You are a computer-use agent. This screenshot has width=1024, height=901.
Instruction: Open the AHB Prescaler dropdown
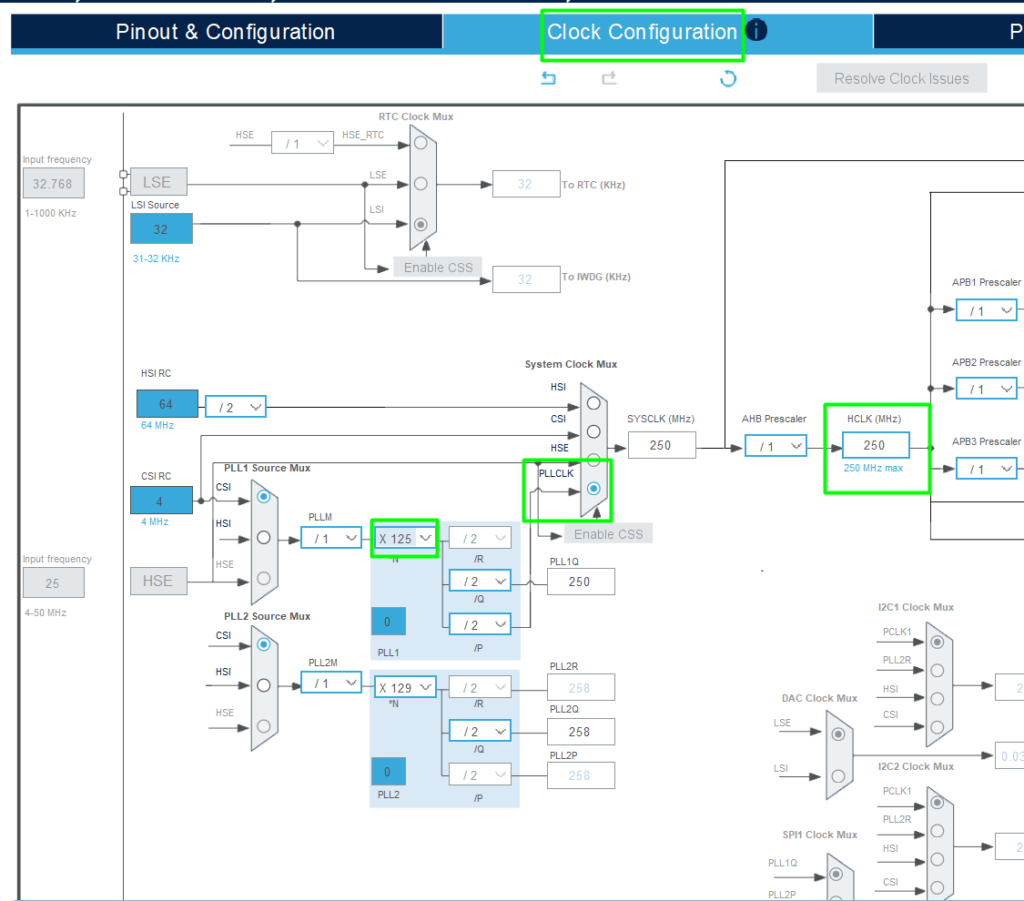pyautogui.click(x=775, y=446)
